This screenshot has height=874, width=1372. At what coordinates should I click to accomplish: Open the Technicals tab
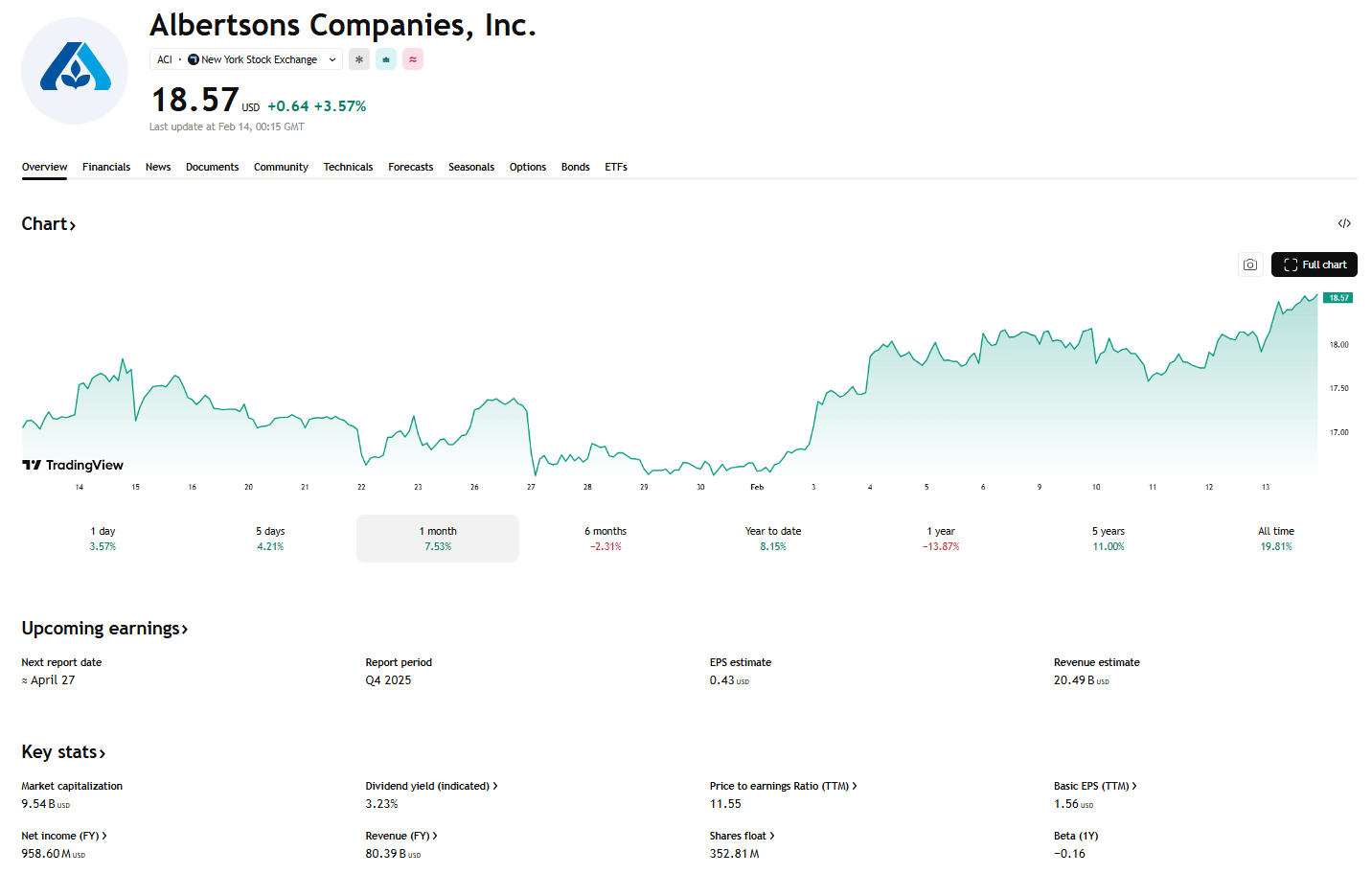point(348,167)
